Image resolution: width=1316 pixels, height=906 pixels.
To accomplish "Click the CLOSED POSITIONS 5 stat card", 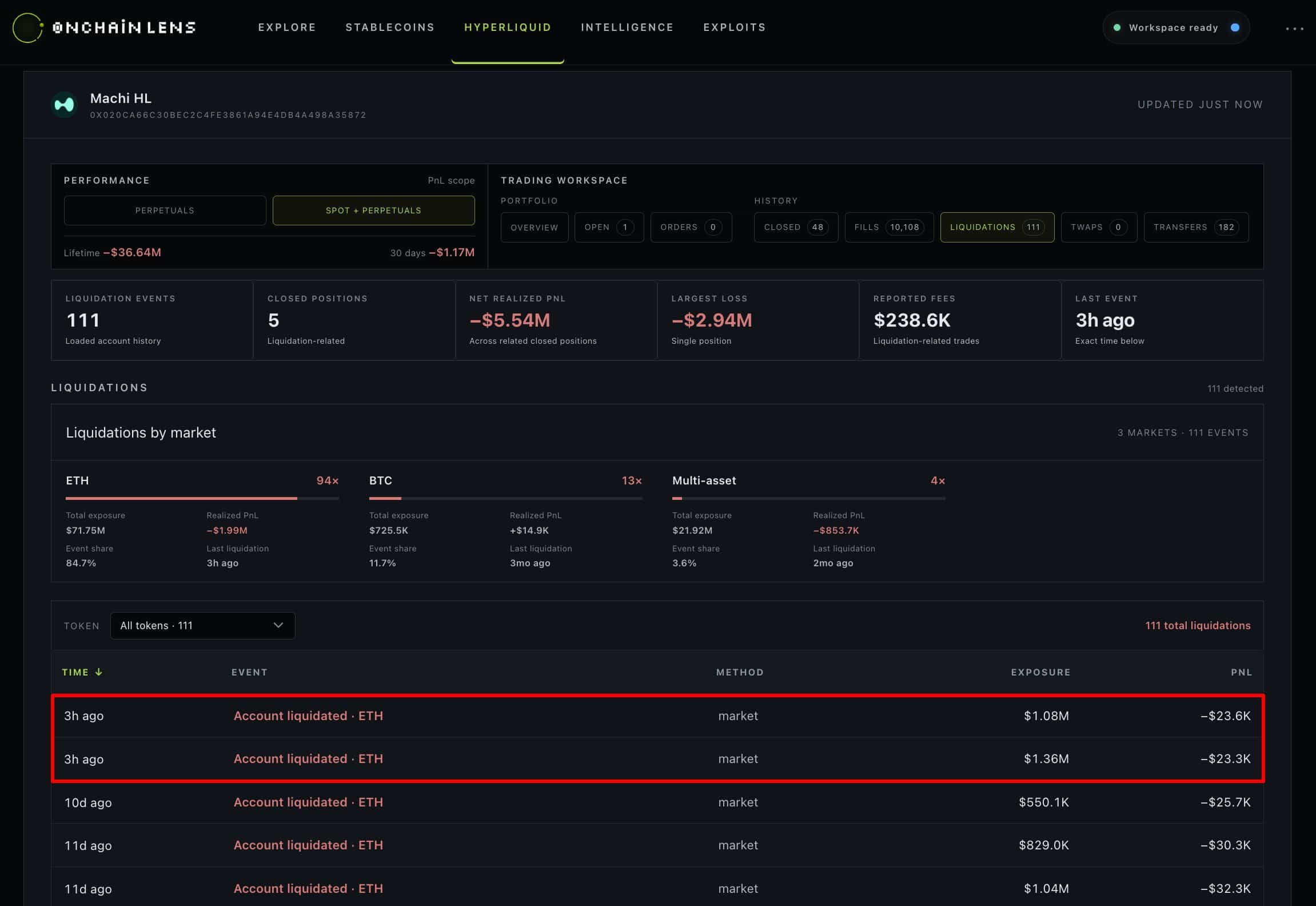I will coord(354,320).
